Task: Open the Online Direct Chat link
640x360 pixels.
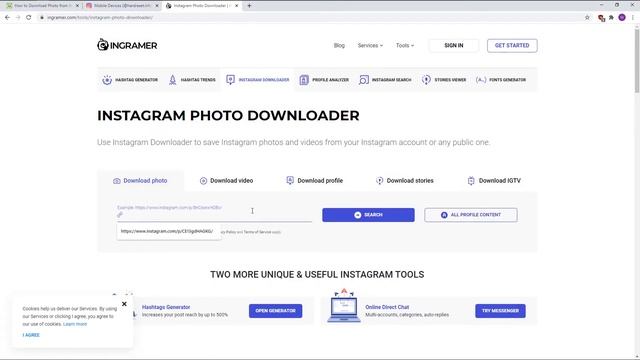Action: [x=387, y=307]
